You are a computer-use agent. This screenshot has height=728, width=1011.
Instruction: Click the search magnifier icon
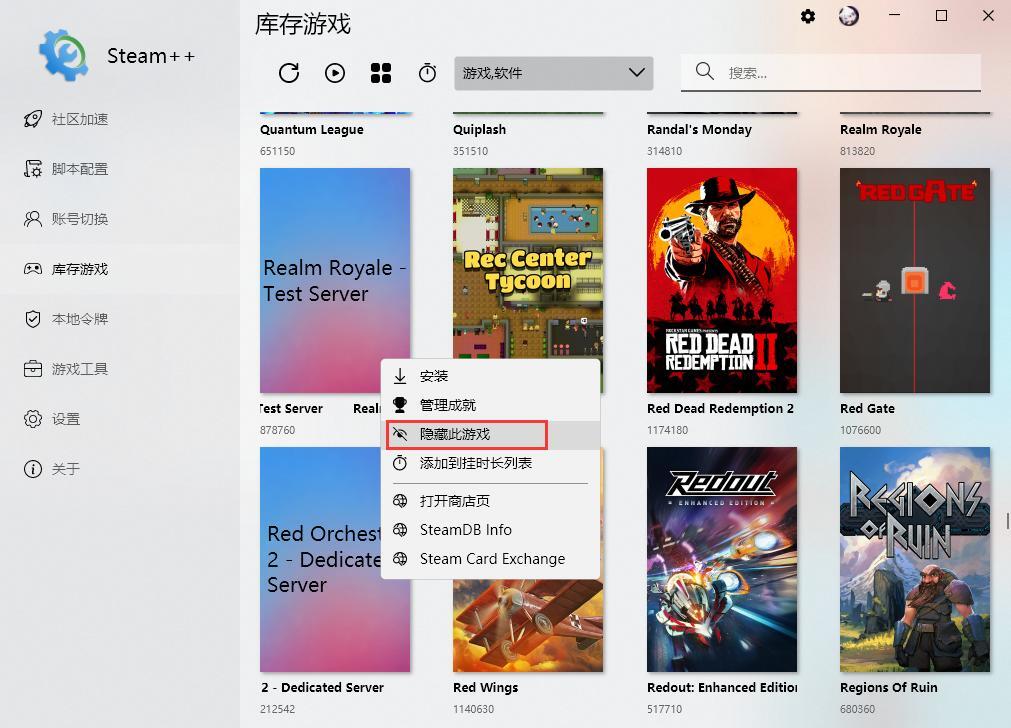click(705, 71)
